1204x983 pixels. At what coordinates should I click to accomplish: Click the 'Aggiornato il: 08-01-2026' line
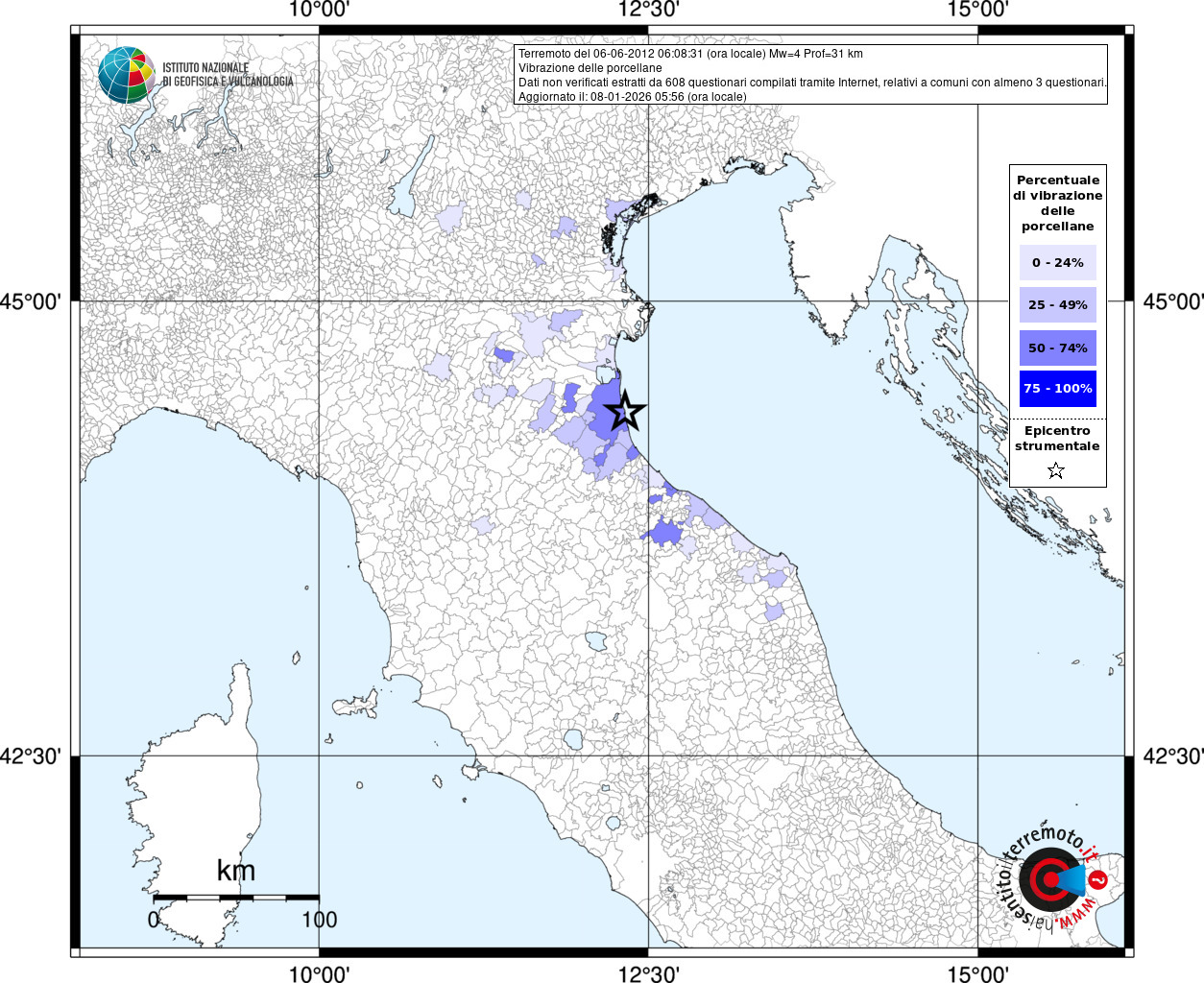tap(632, 97)
